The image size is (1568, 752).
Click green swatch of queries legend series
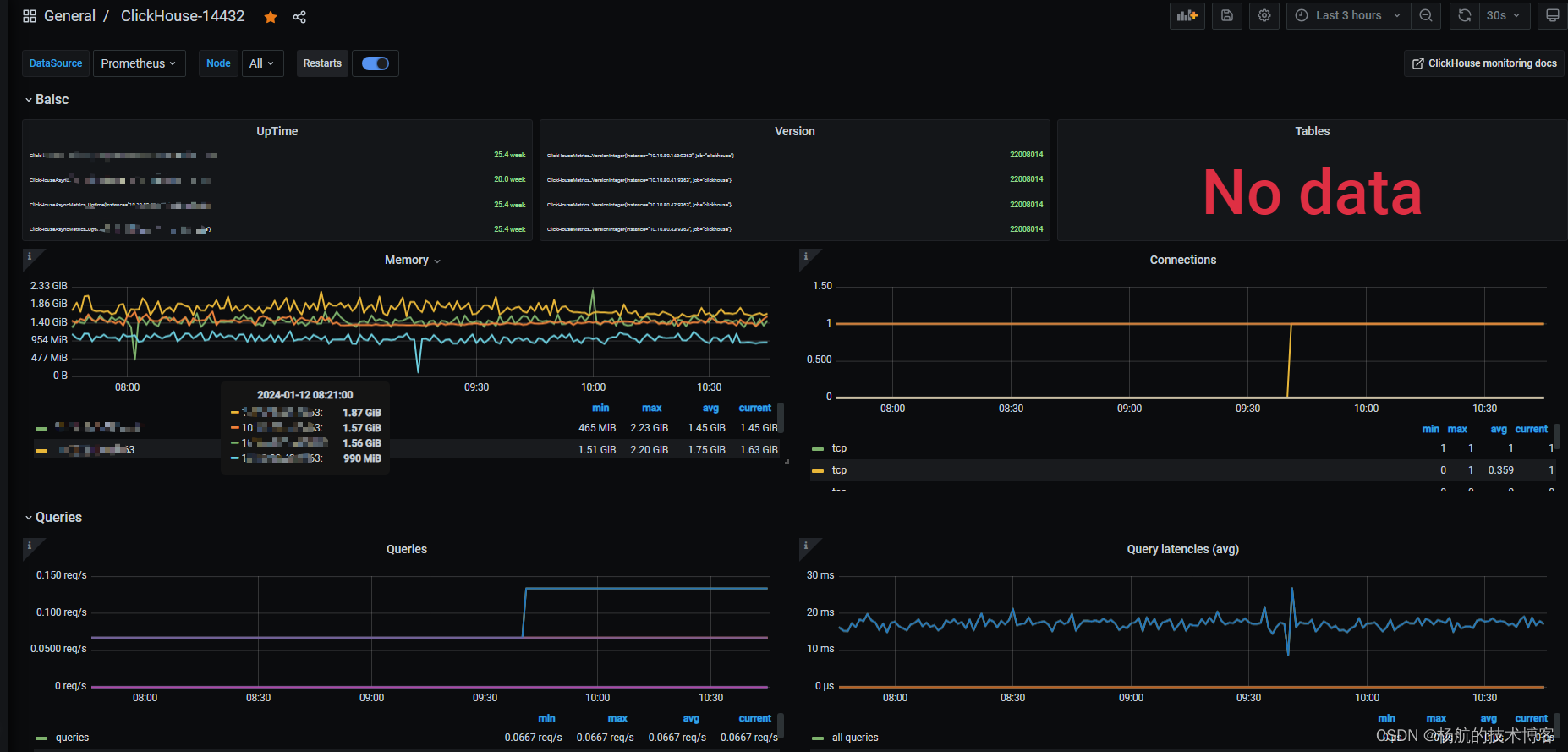(41, 738)
